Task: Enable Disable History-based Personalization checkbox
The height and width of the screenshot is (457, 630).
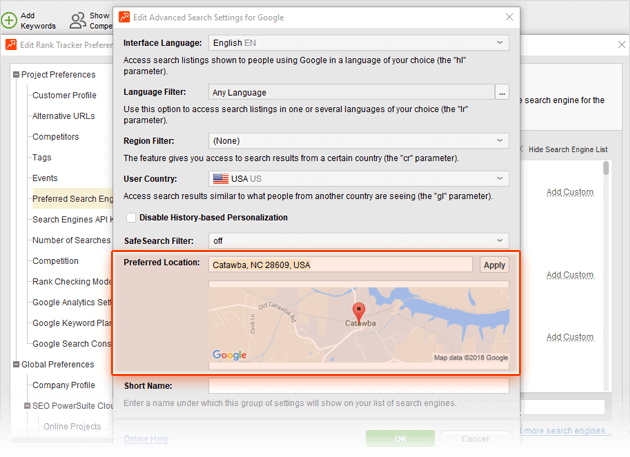Action: (131, 217)
